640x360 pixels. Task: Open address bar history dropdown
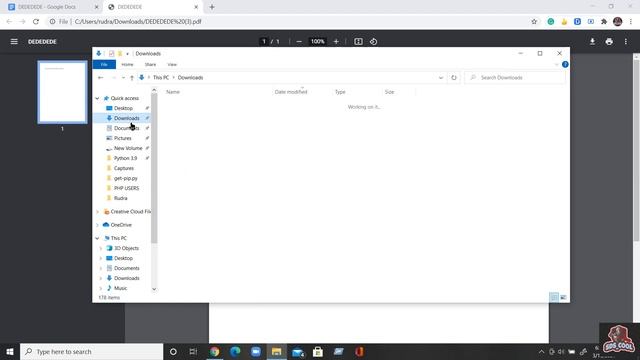coord(441,78)
